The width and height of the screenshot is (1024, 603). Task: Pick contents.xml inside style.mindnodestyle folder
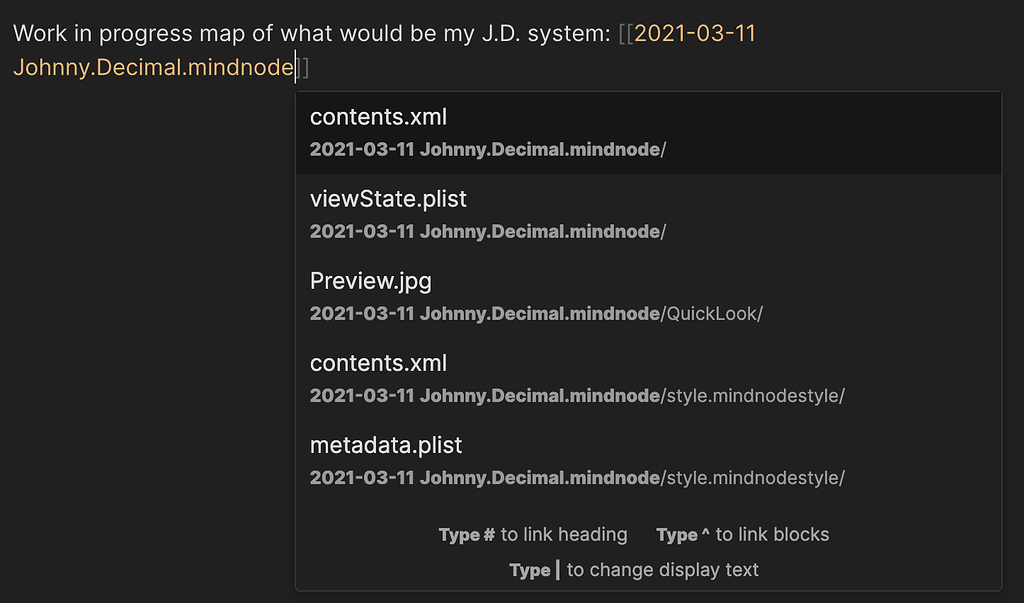[377, 363]
